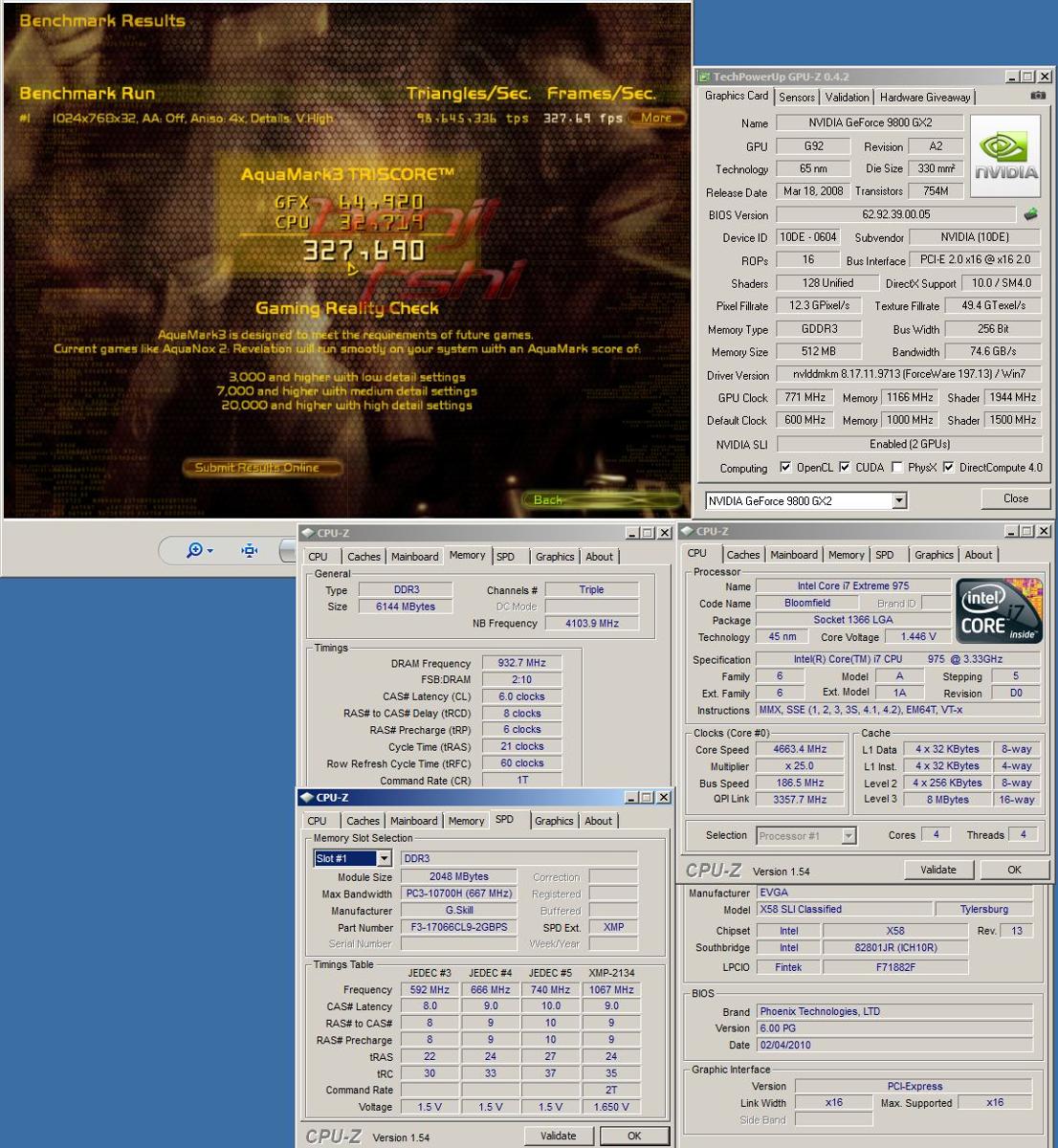Click the NB Frequency 4103.9 MHz value
Screen dimensions: 1058x1148
(591, 623)
